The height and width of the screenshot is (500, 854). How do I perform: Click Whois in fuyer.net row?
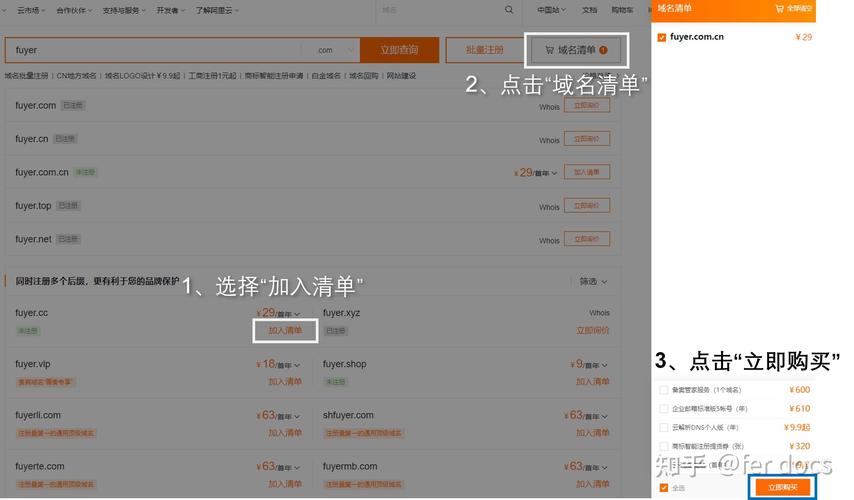click(x=549, y=241)
